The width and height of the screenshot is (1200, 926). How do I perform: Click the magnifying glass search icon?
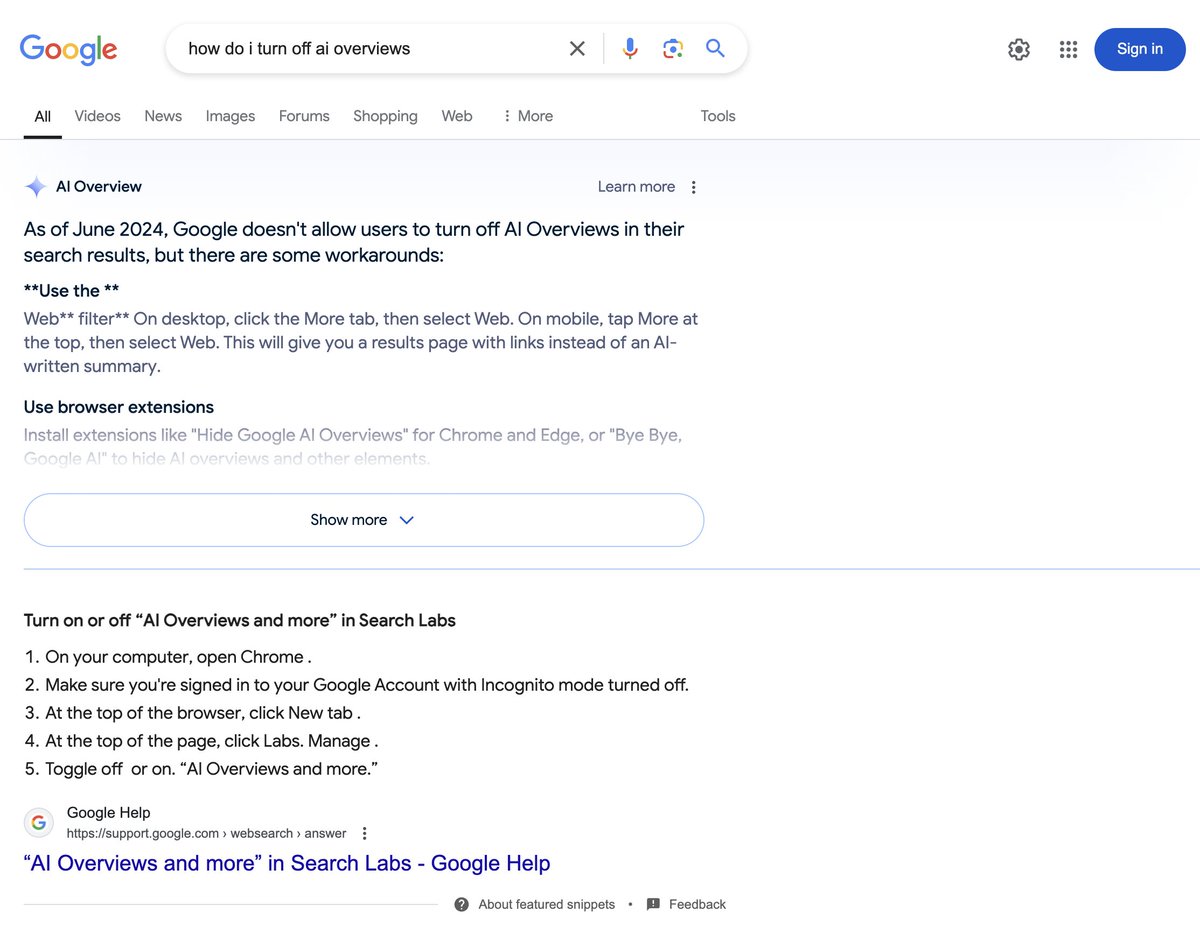click(x=715, y=48)
